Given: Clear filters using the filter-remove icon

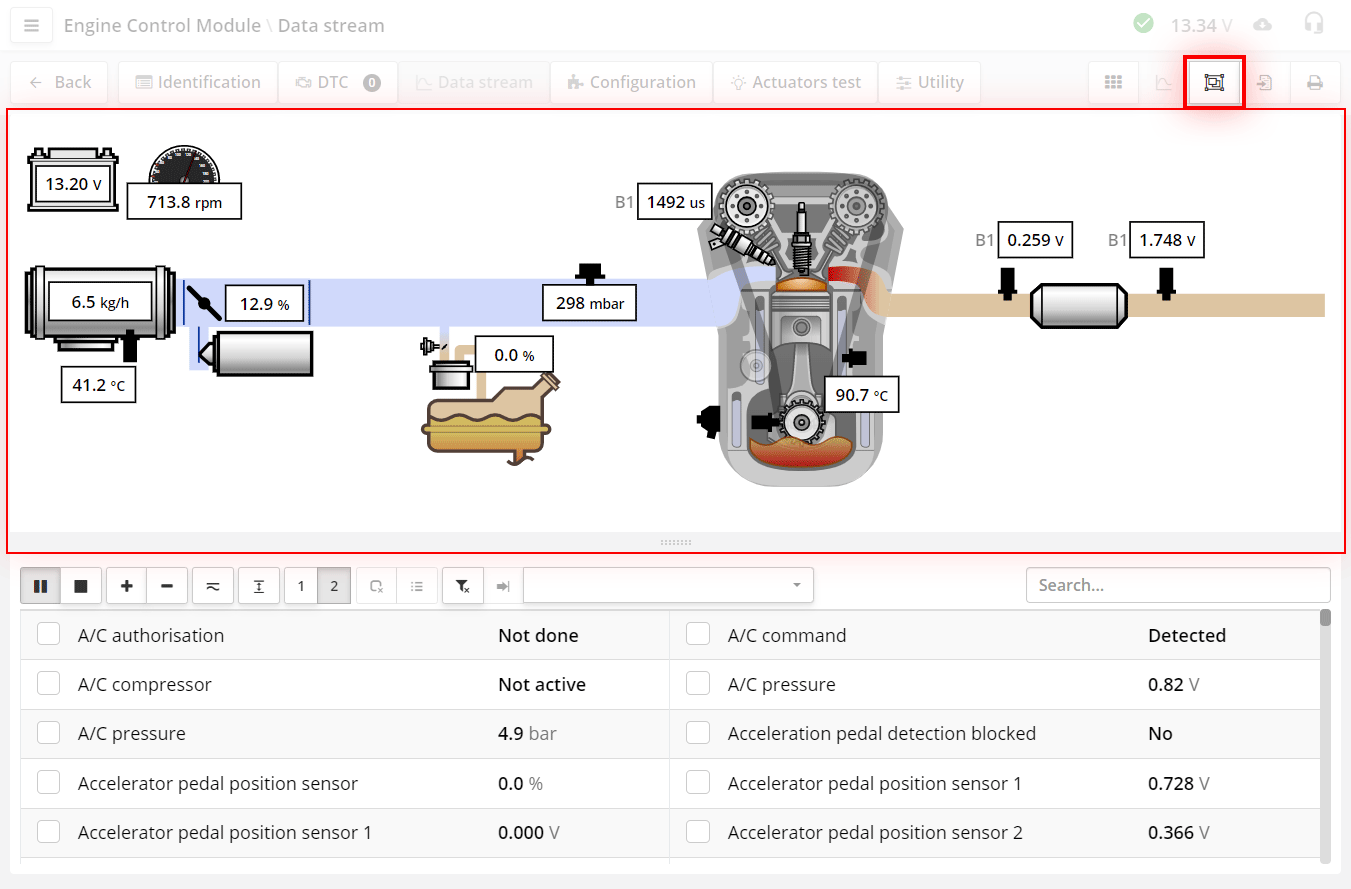Looking at the screenshot, I should 462,585.
